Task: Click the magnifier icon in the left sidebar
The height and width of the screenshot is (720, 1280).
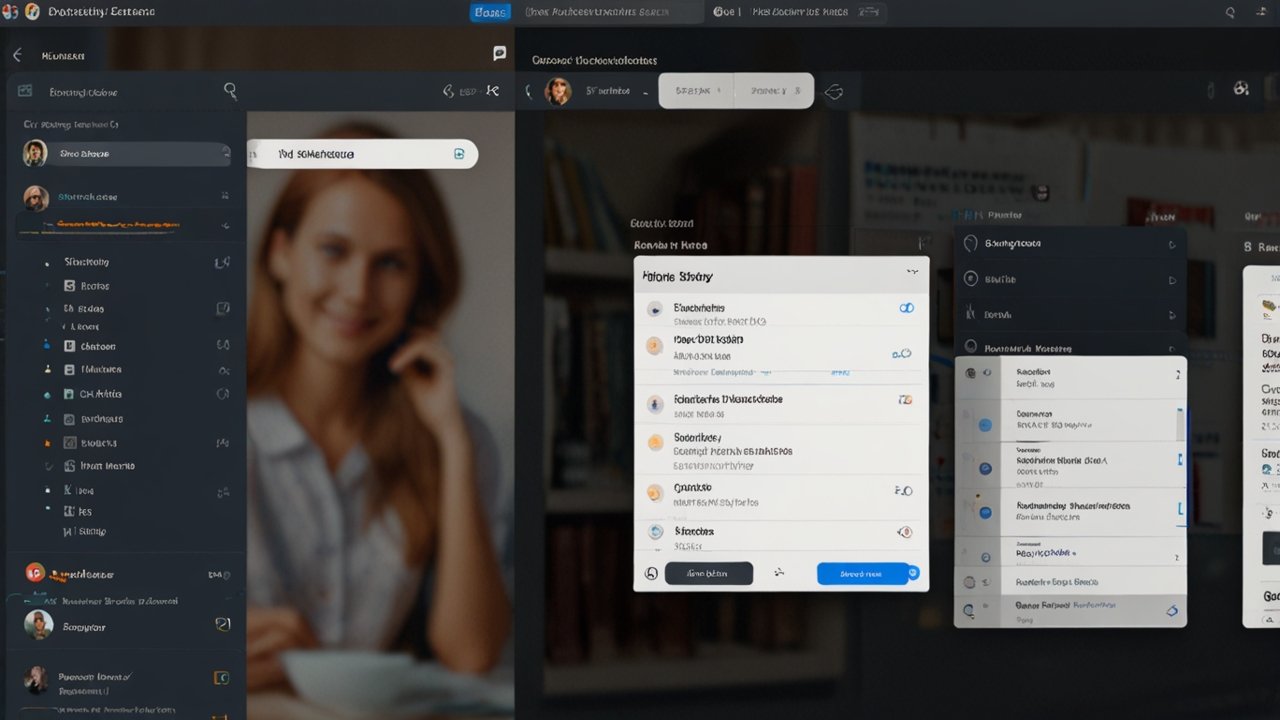Action: tap(230, 91)
